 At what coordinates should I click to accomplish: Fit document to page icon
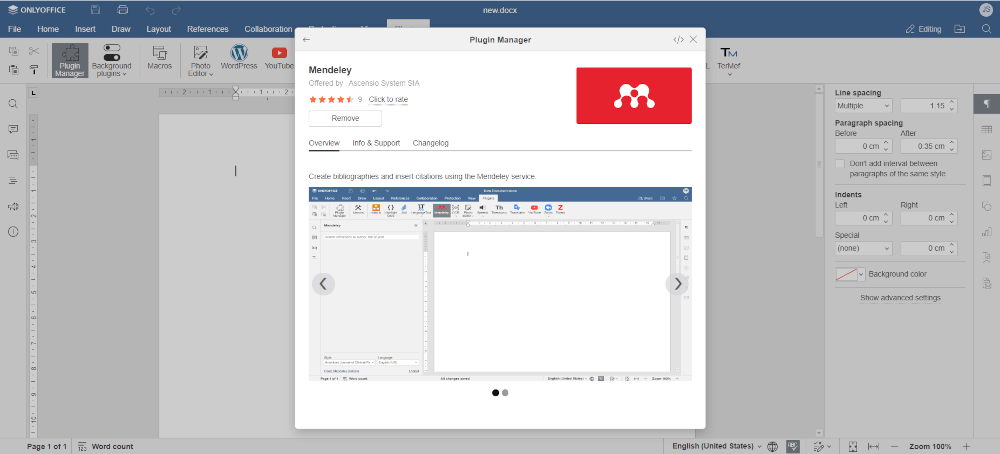[x=853, y=446]
